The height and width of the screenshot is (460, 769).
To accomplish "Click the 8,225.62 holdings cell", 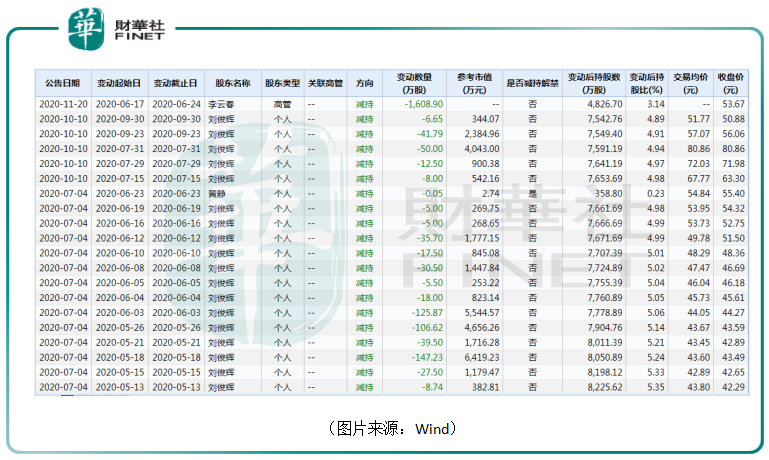I will click(x=605, y=387).
